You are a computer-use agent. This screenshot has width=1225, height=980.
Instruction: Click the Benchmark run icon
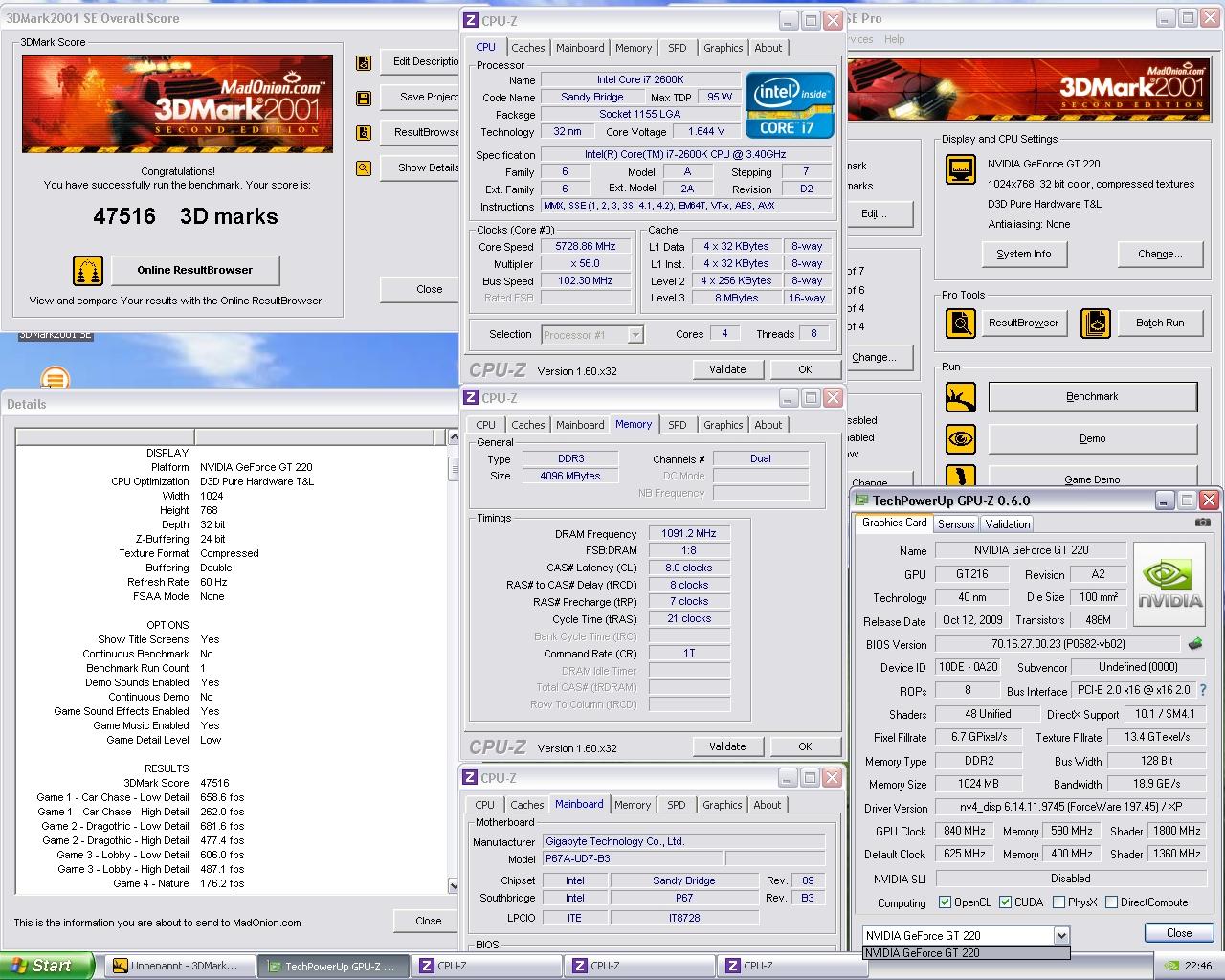[x=960, y=396]
